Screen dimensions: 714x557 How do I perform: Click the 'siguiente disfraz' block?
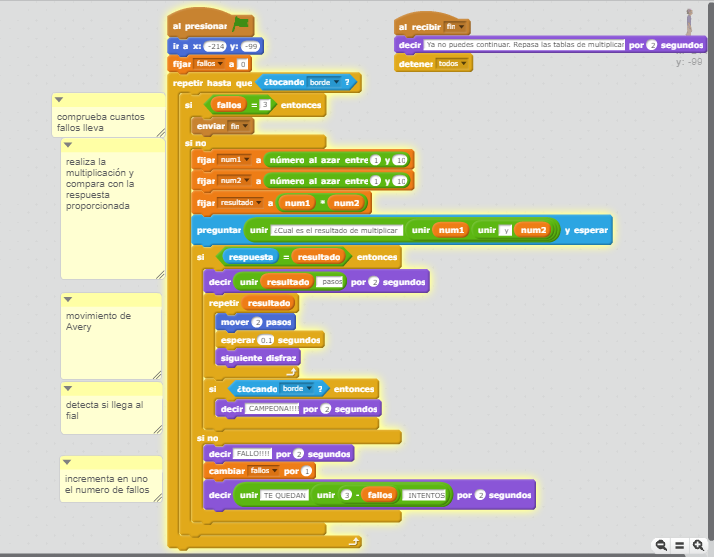tap(257, 357)
